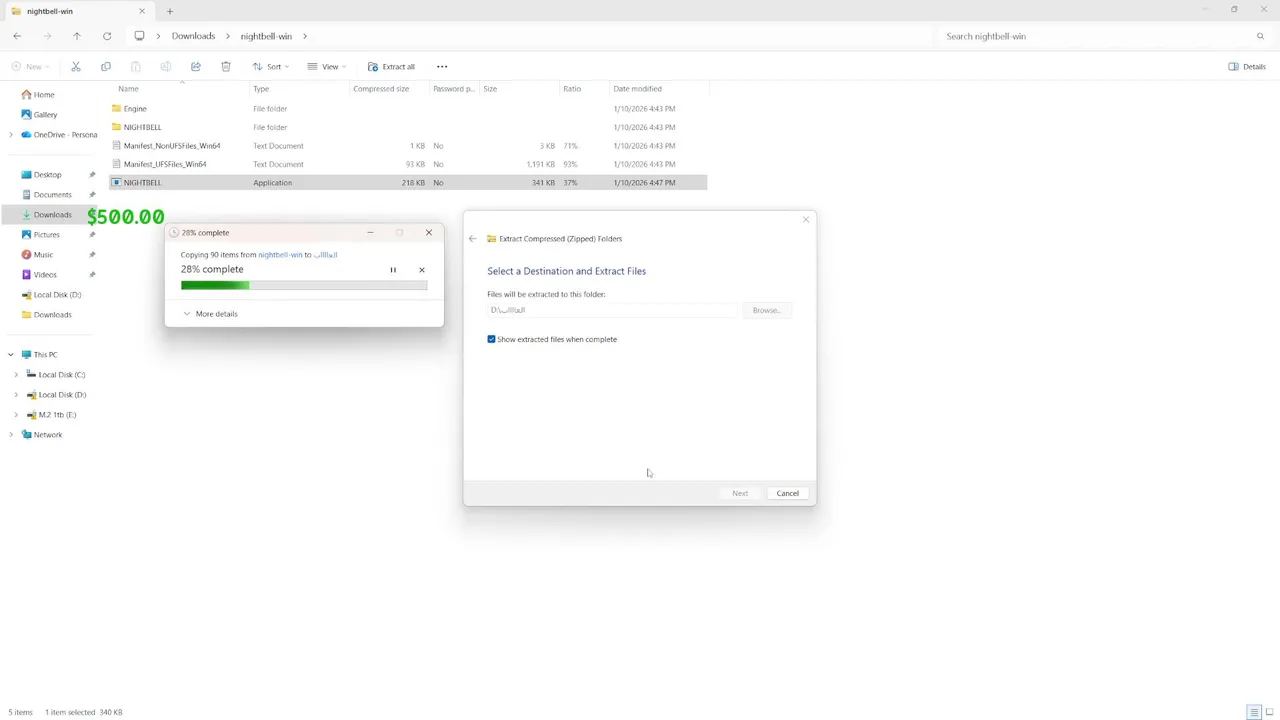Open the Sort dropdown
Image resolution: width=1280 pixels, height=720 pixels.
click(270, 67)
